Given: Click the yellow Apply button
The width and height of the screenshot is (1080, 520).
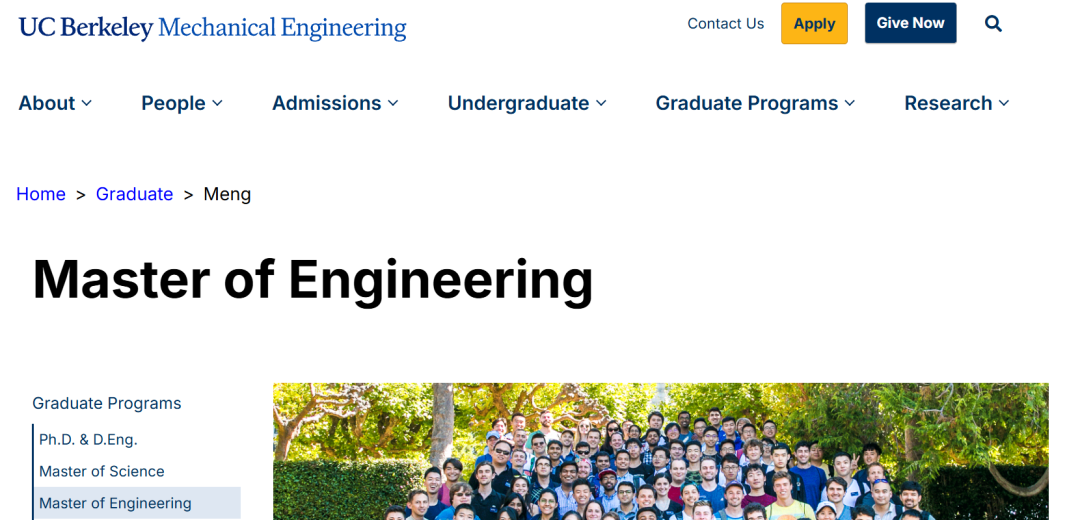Looking at the screenshot, I should [x=814, y=23].
